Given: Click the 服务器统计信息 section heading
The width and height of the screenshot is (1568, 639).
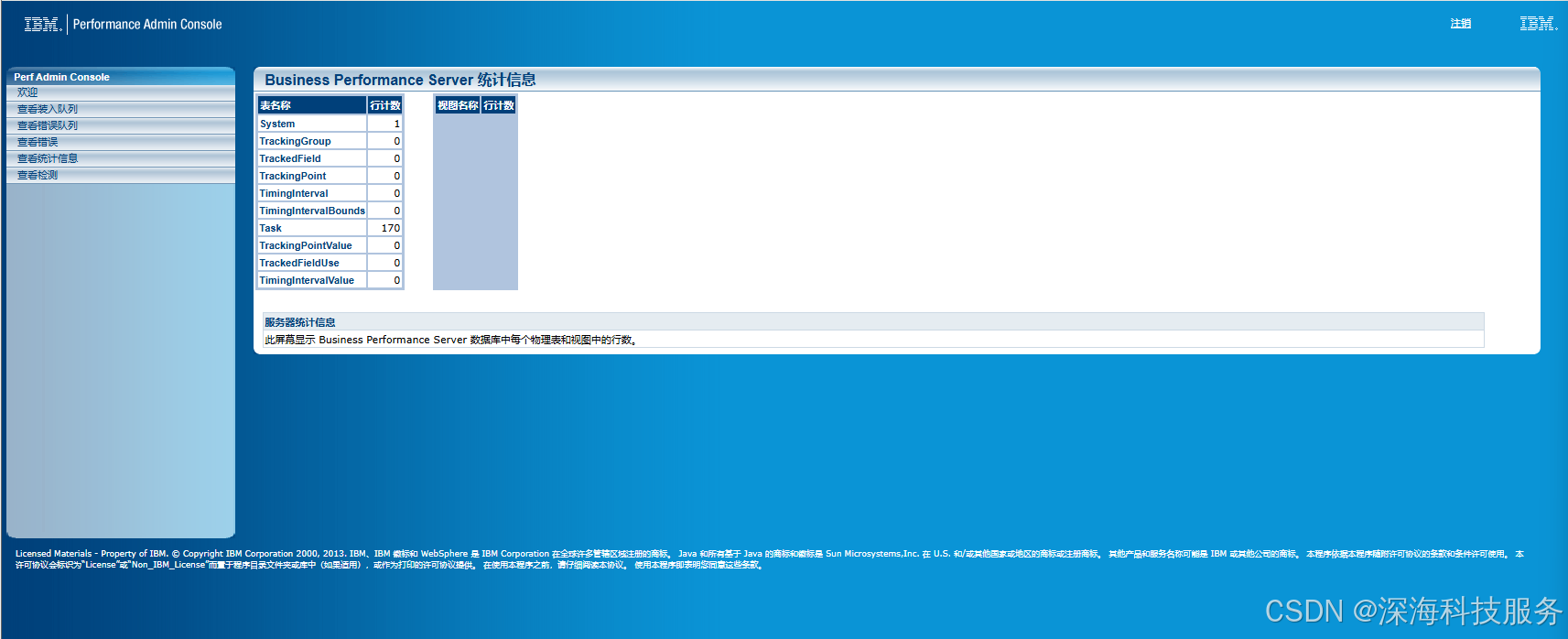Looking at the screenshot, I should [x=300, y=322].
